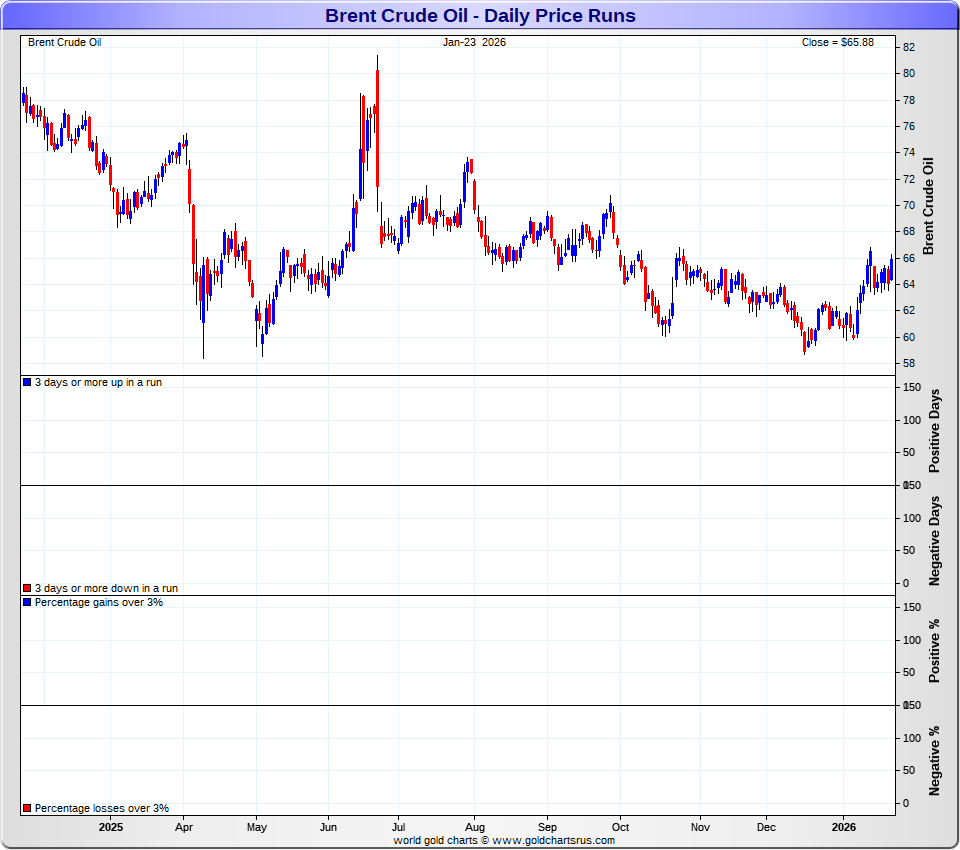Viewport: 960px width, 850px height.
Task: Click the 'Percentage losses over 3%' legend text
Action: point(102,808)
